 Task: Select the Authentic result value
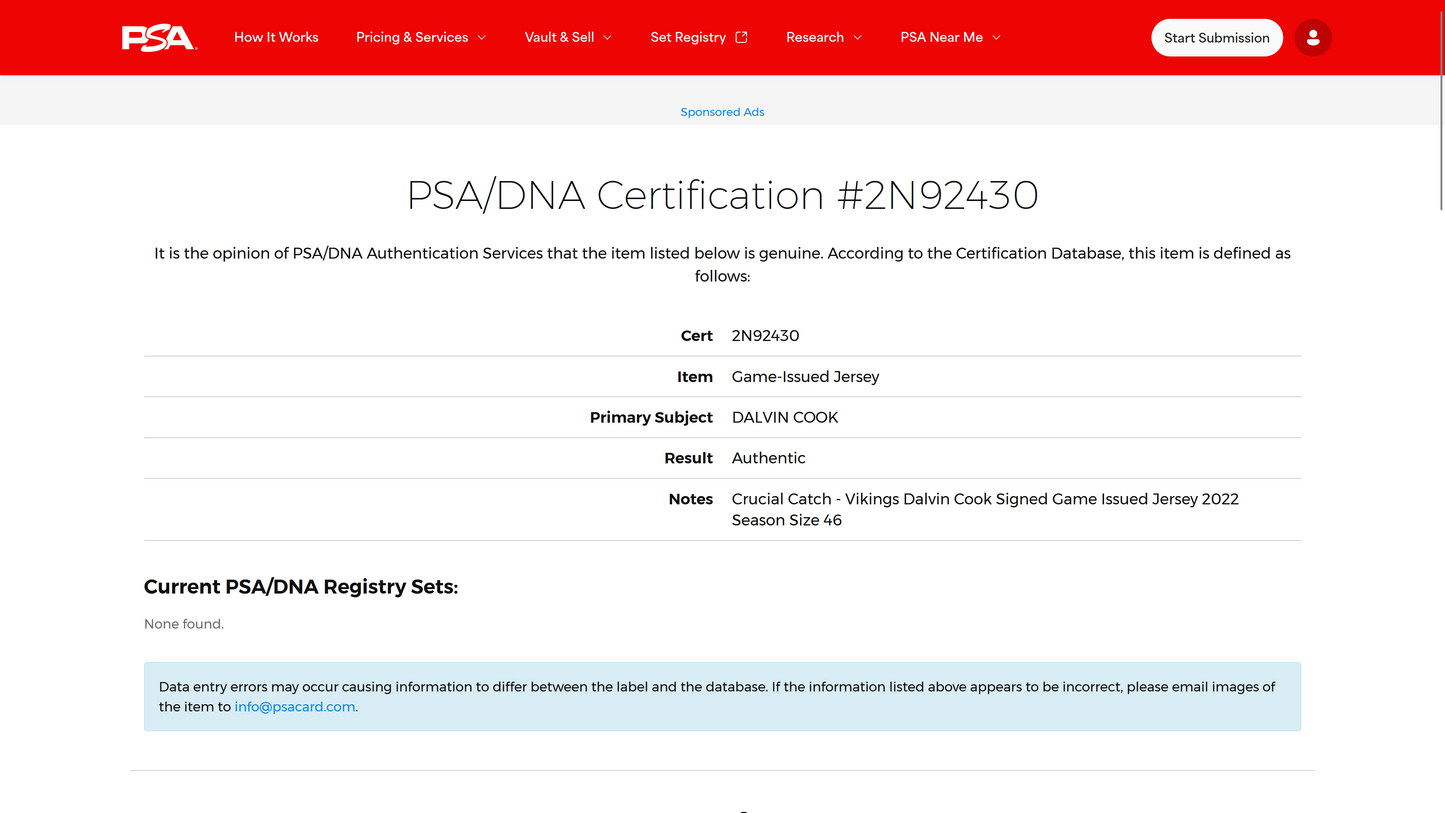(769, 458)
